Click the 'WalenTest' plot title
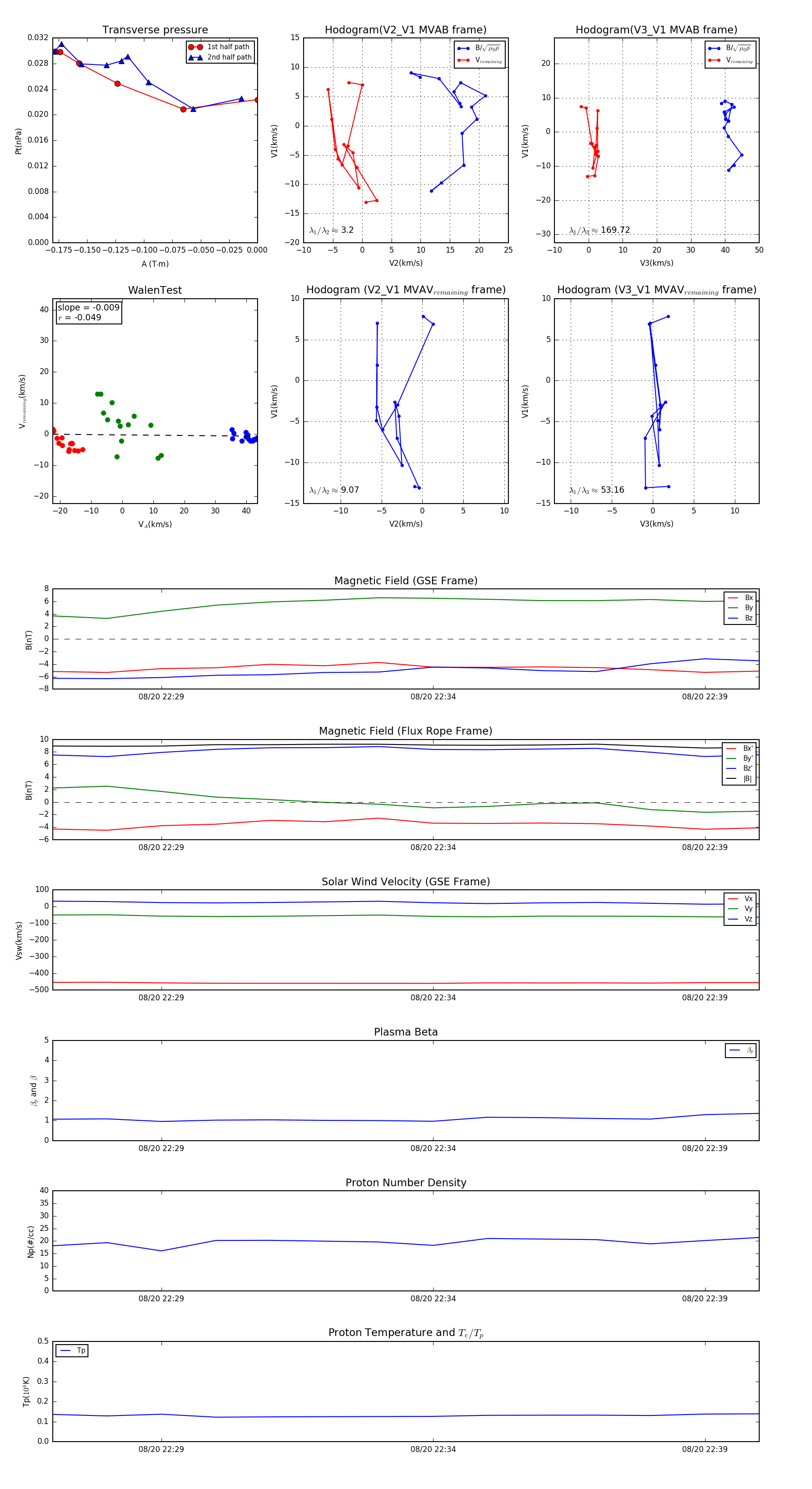Viewport: 812px width, 1489px height. point(155,290)
